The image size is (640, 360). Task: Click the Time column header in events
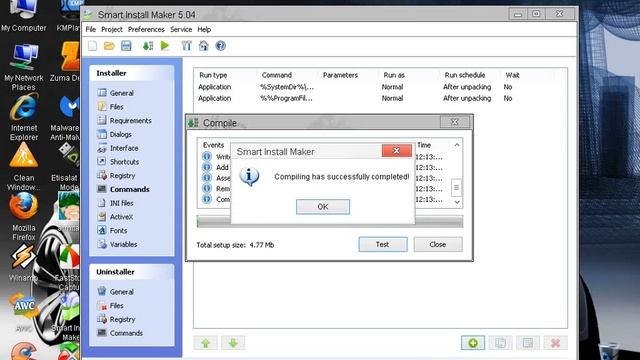click(x=424, y=145)
